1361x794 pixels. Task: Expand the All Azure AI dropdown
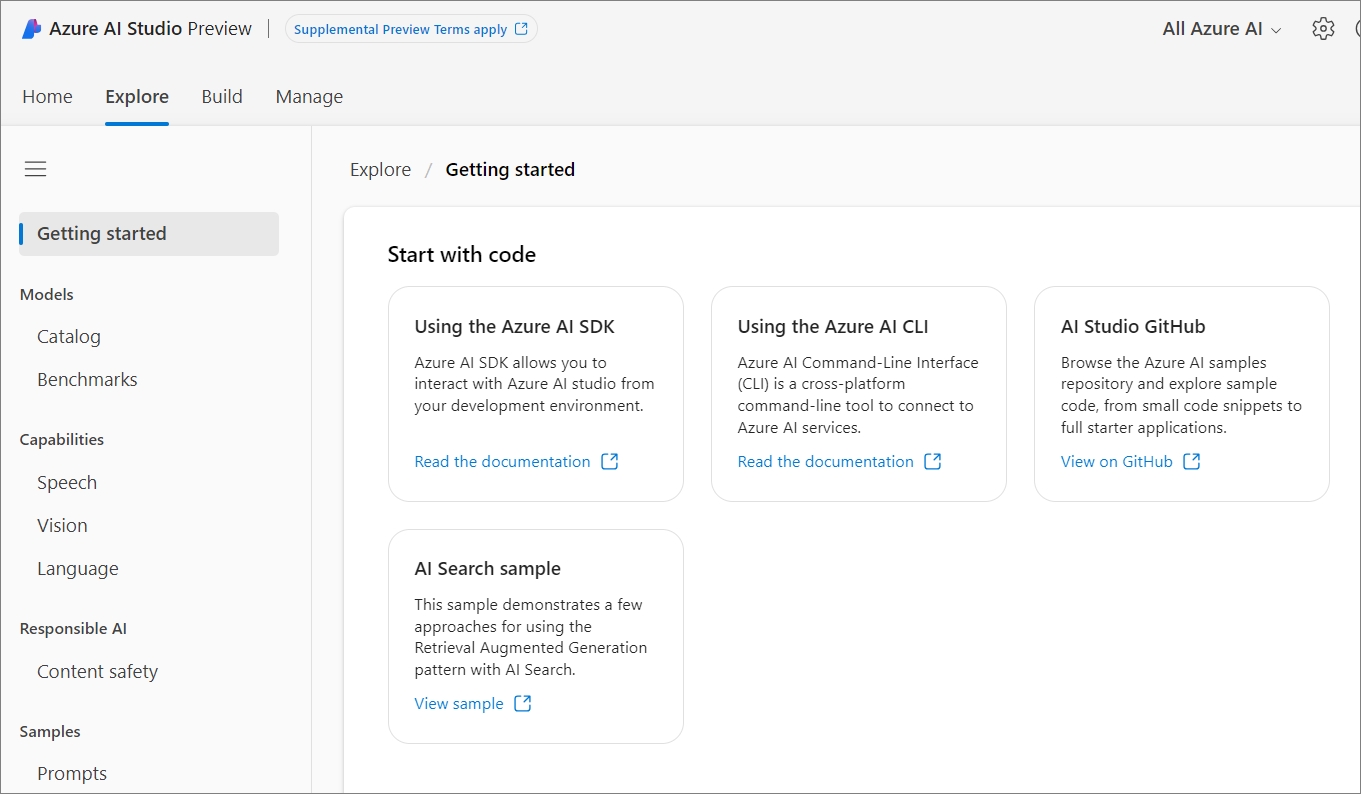(x=1221, y=29)
